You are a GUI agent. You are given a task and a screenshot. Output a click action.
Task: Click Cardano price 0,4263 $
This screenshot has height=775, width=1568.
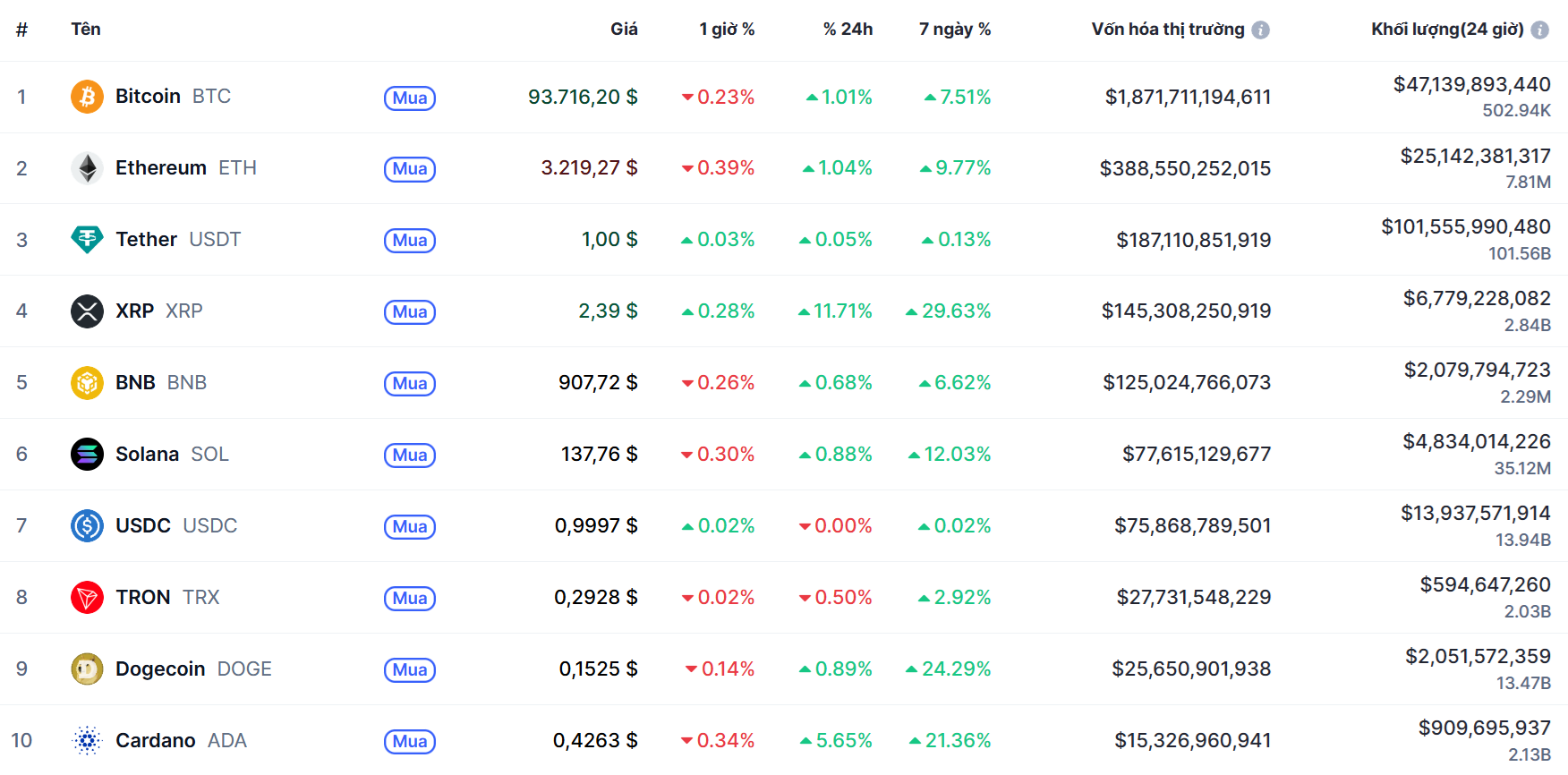click(595, 741)
